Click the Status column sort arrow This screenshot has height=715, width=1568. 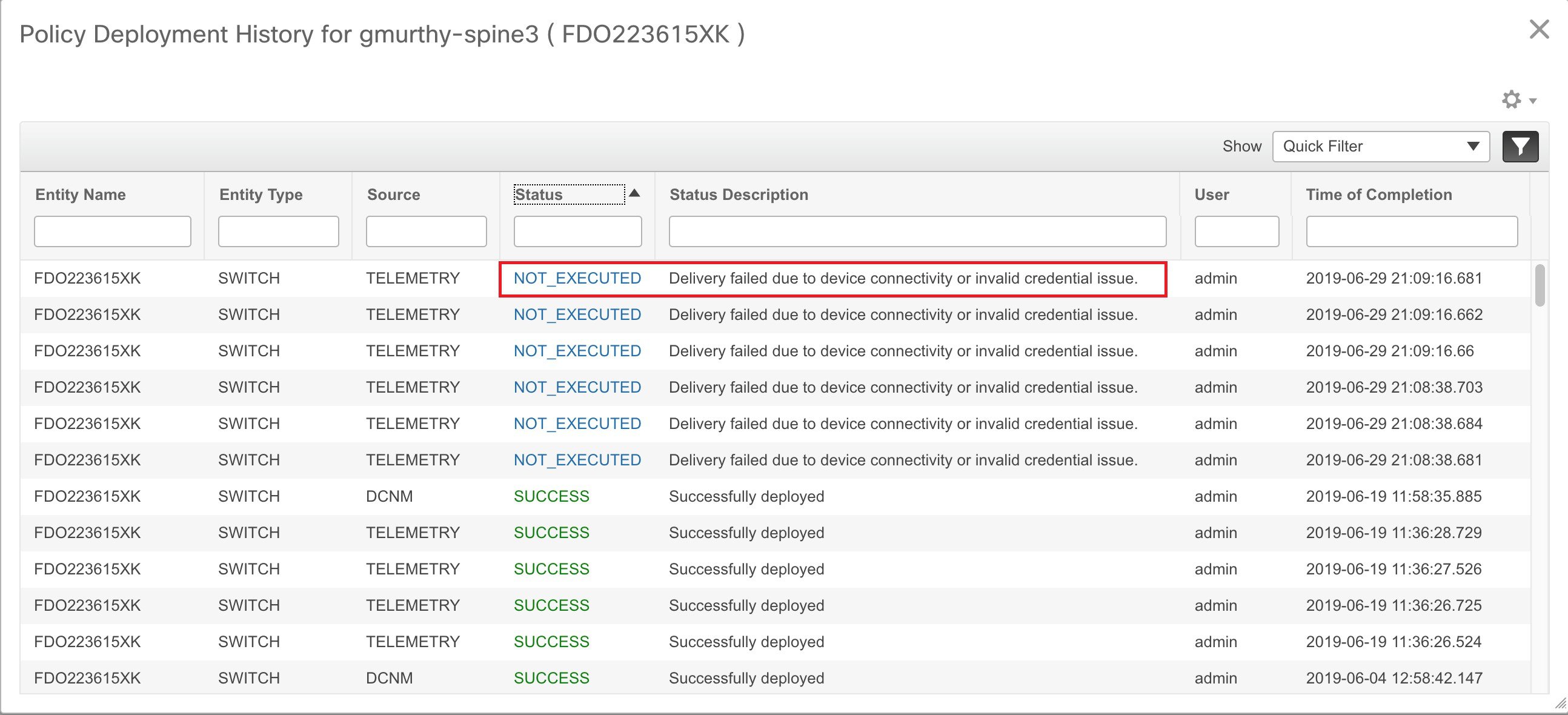tap(634, 193)
